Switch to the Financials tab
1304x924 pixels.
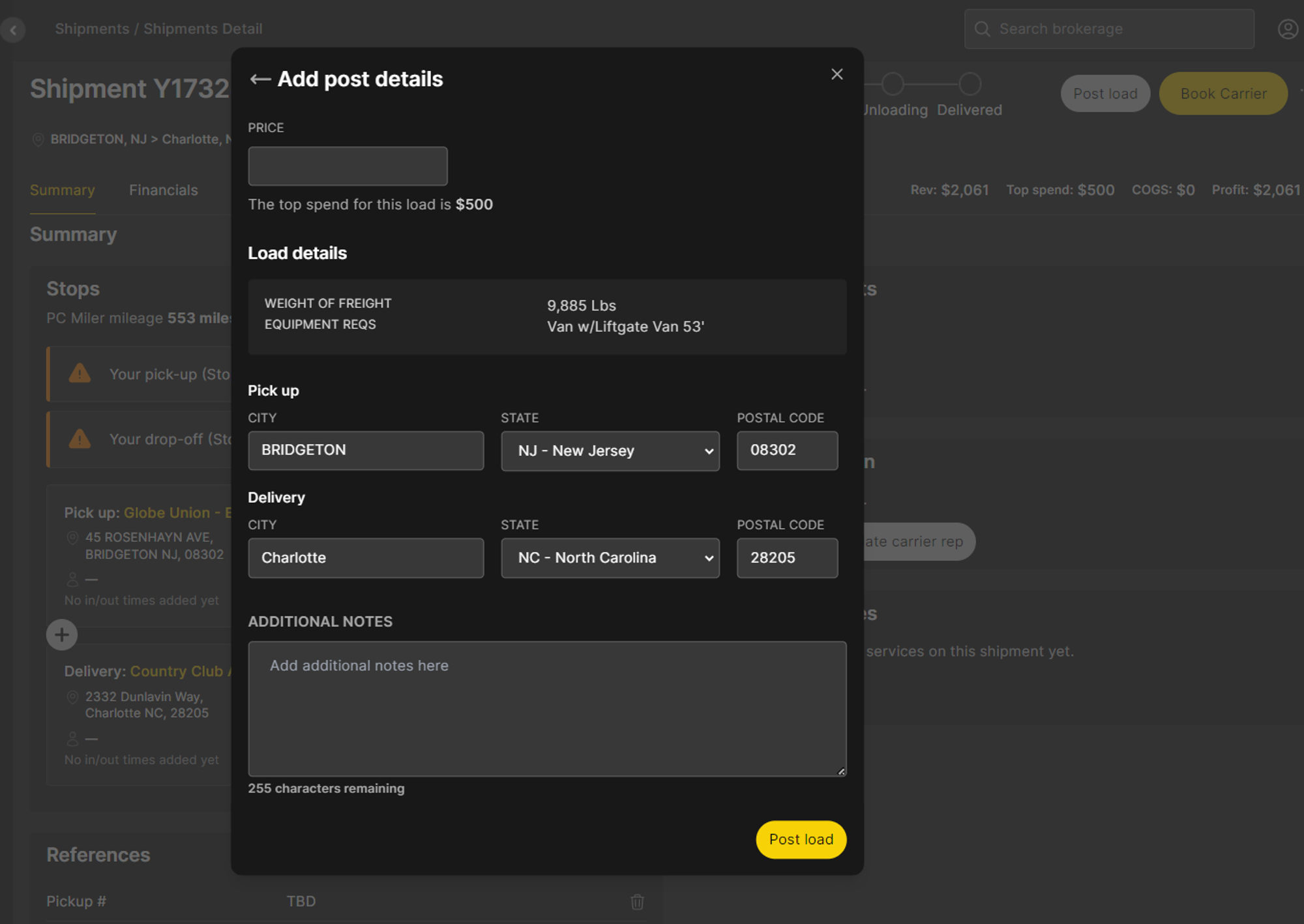click(164, 190)
